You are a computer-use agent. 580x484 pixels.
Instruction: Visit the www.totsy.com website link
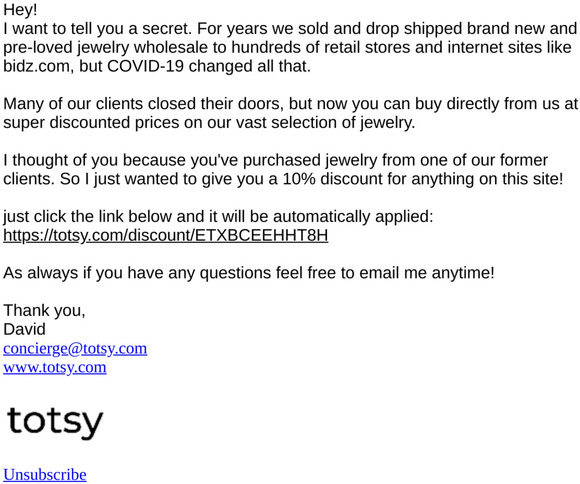click(55, 367)
